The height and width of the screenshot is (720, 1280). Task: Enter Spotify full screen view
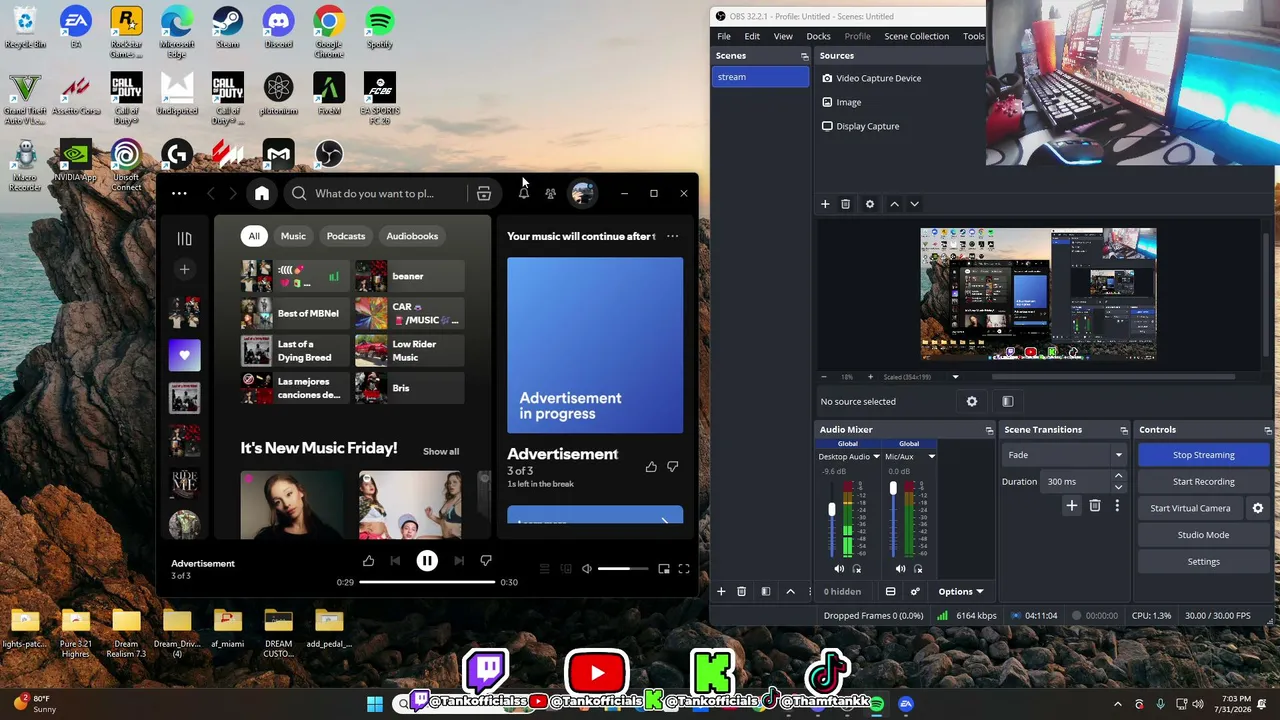point(684,569)
